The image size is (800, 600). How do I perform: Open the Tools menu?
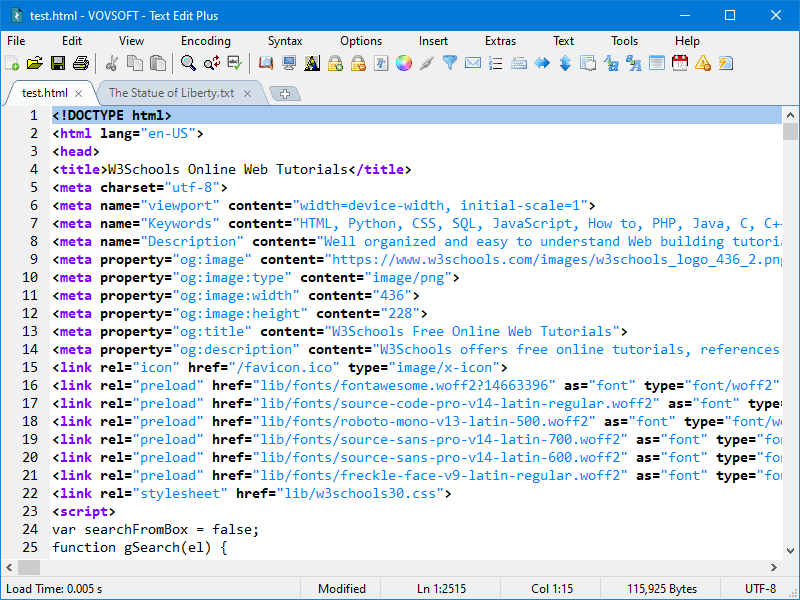tap(624, 41)
